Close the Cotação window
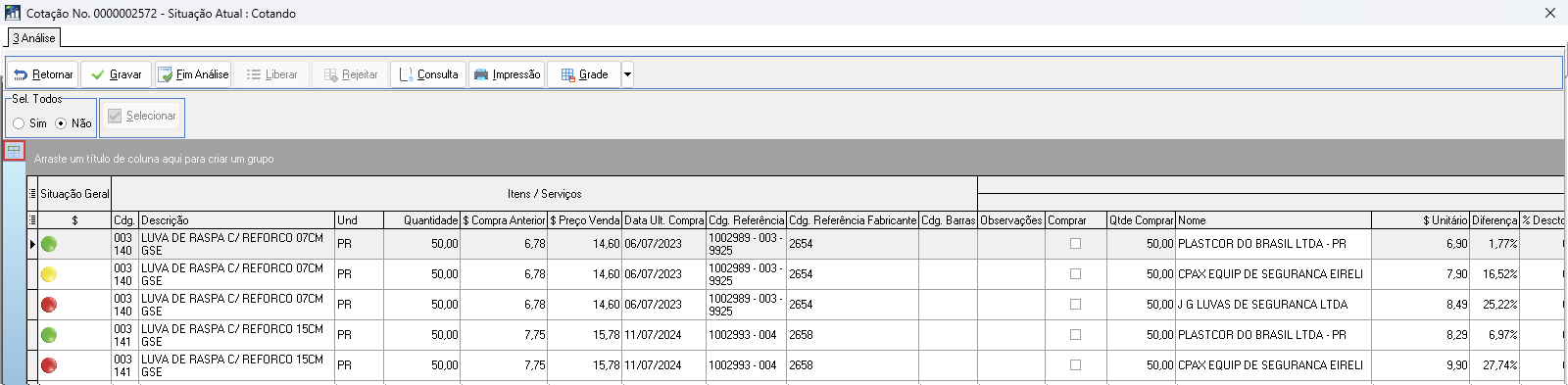1568x385 pixels. 1549,13
